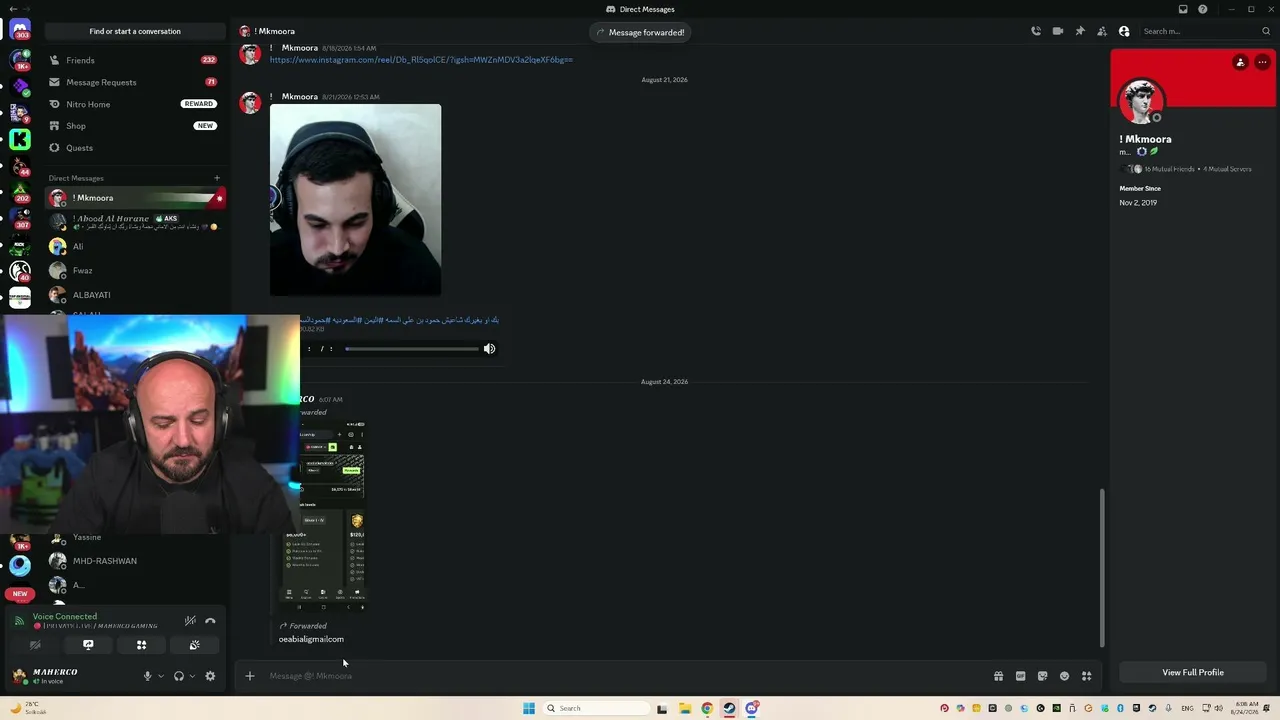Screen dimensions: 1280x720
Task: Open the Quests page
Action: click(135, 148)
